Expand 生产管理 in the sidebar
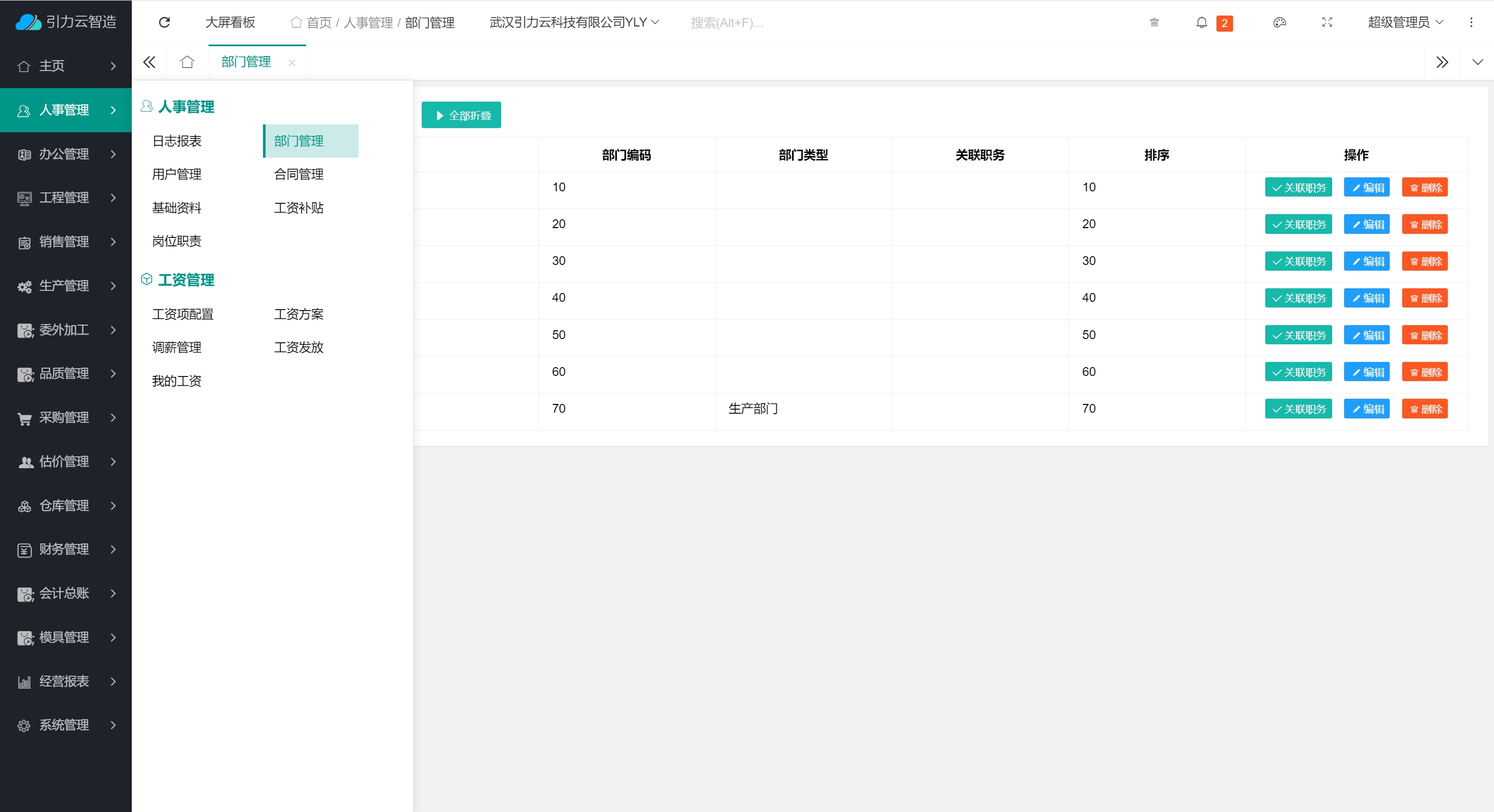The height and width of the screenshot is (812, 1494). click(x=65, y=286)
